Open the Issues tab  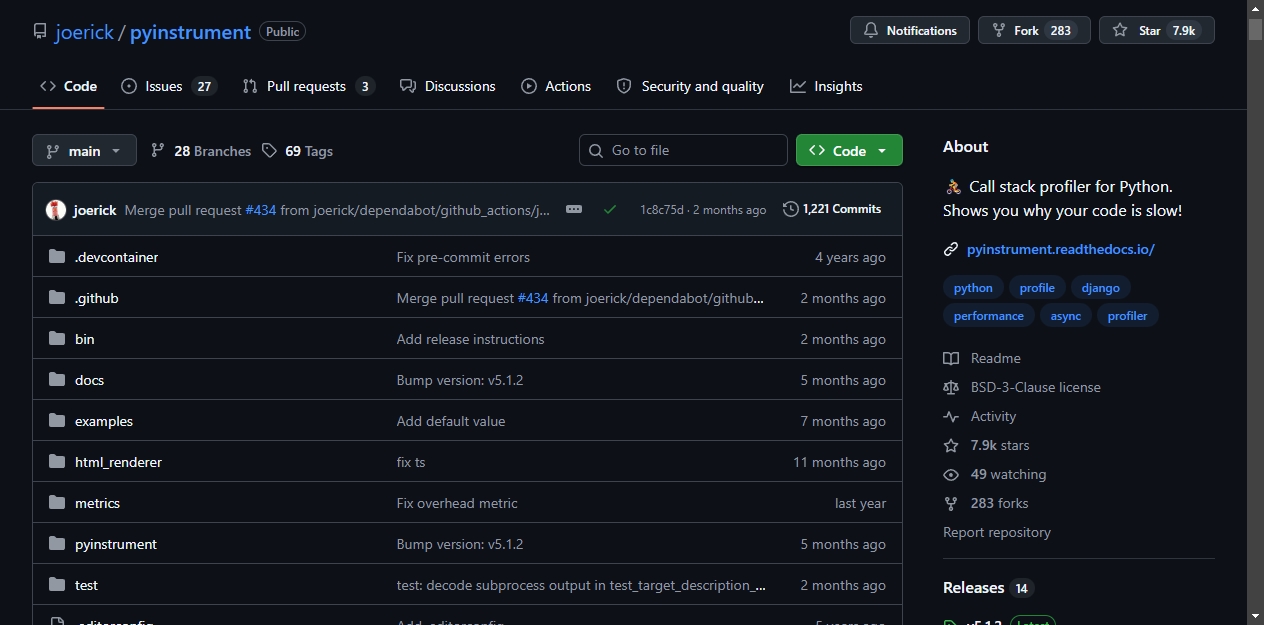click(169, 86)
